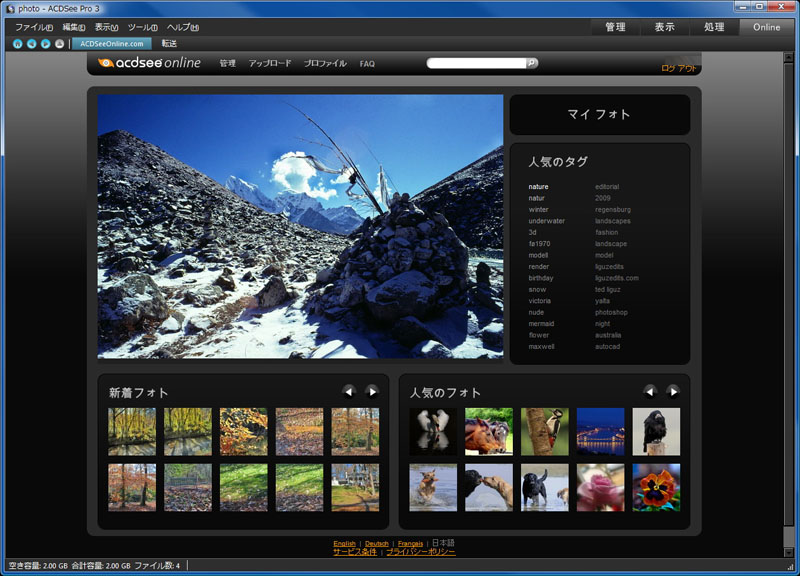Open the プライバシーポリシー link
This screenshot has height=576, width=800.
(420, 552)
